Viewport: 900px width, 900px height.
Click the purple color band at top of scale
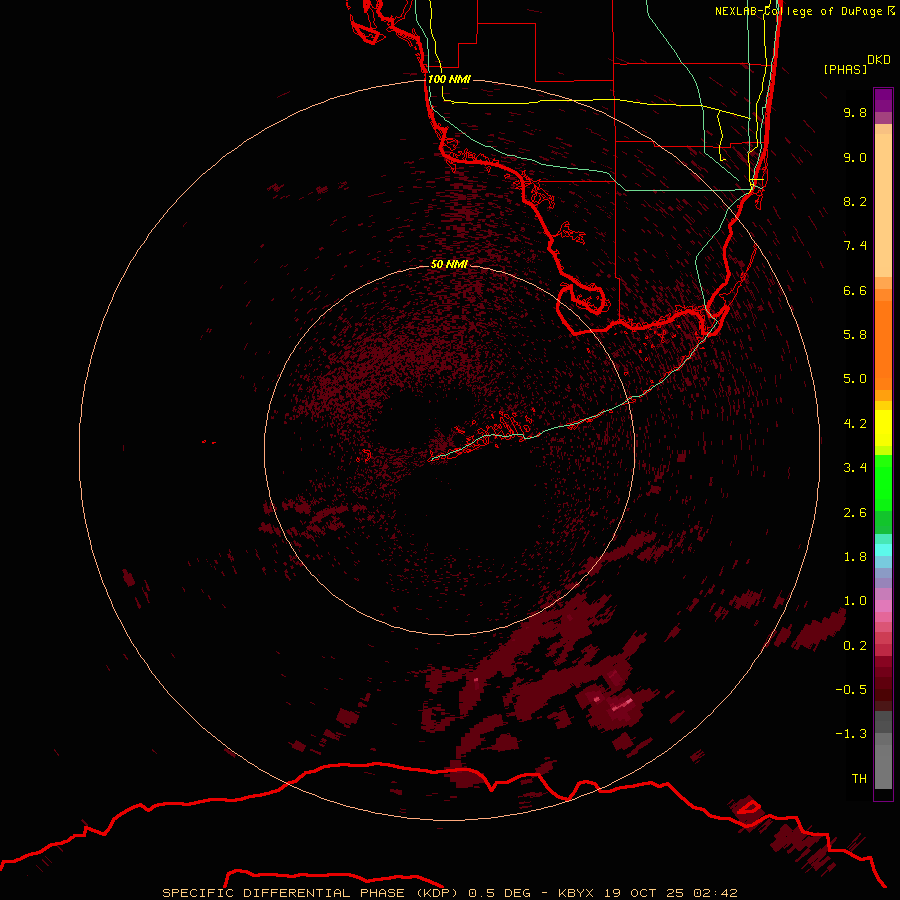tap(883, 100)
